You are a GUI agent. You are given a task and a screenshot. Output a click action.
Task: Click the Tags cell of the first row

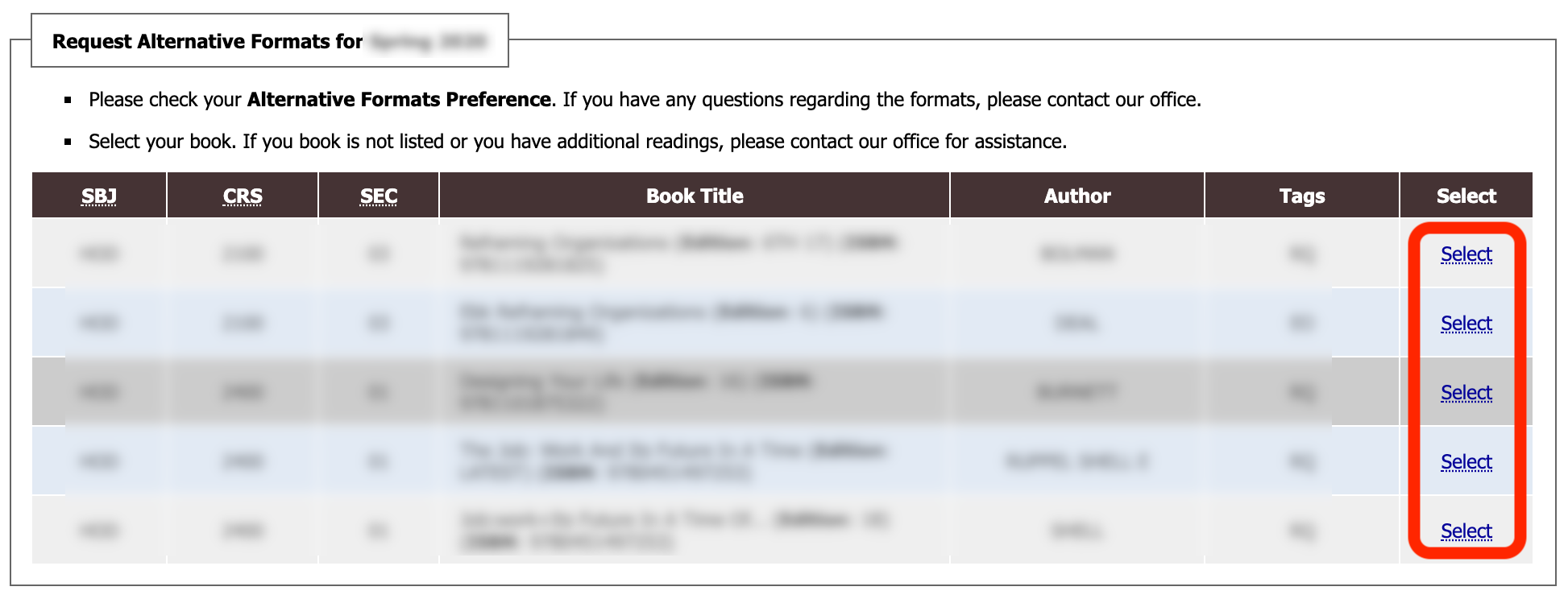1302,254
